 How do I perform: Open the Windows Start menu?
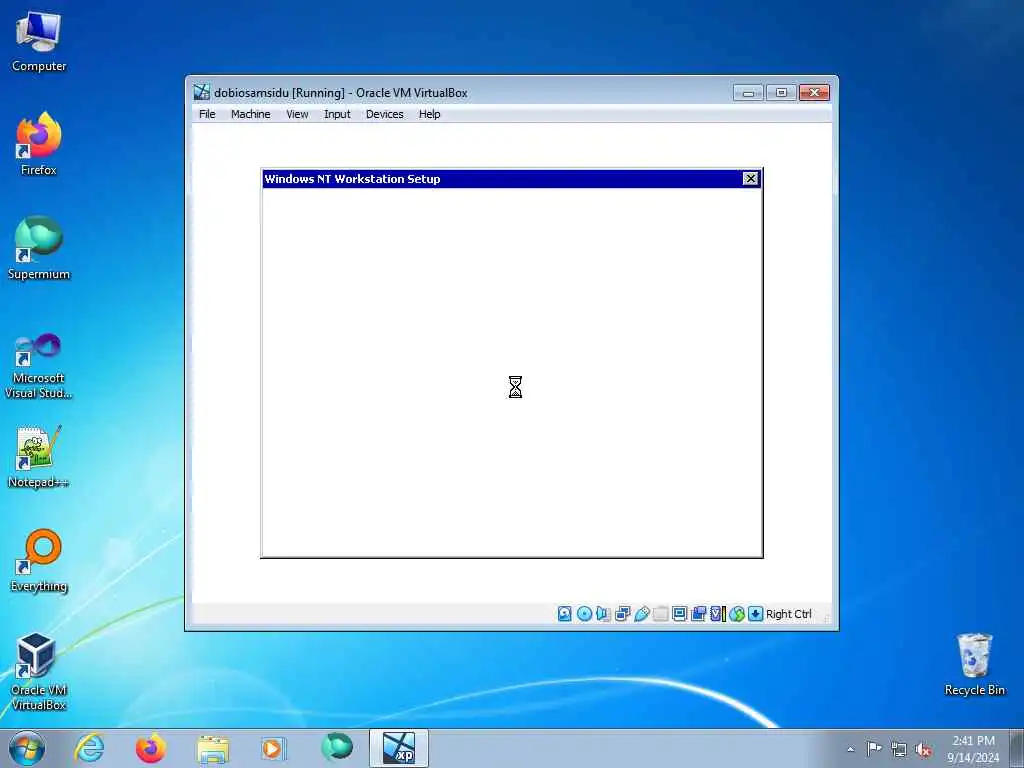(x=27, y=748)
